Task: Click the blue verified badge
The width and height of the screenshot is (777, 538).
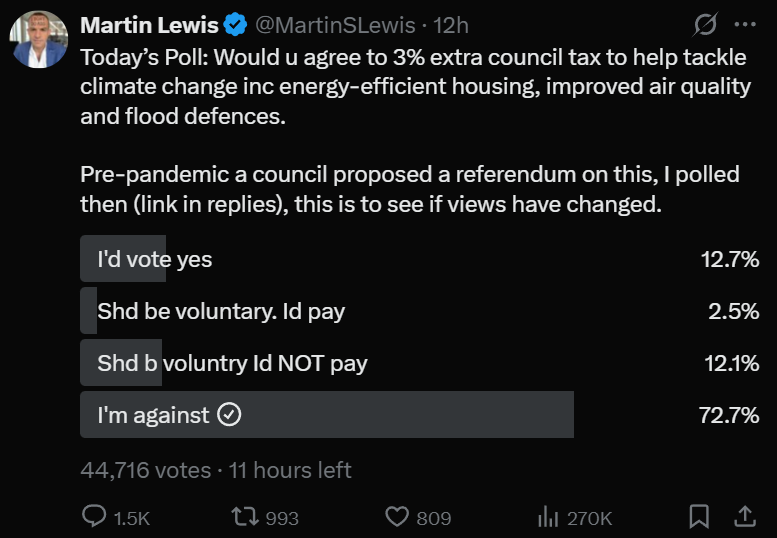Action: [x=237, y=24]
